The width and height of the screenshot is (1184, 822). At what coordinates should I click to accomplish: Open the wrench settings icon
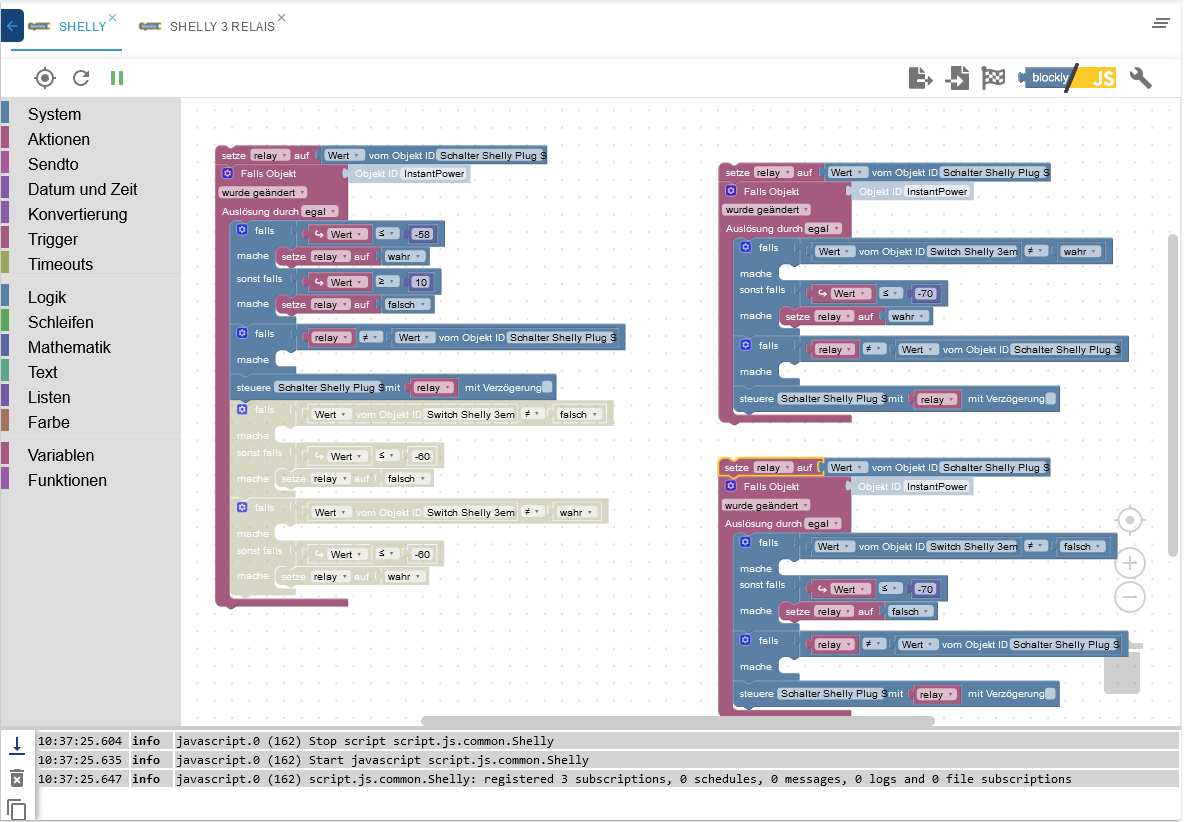coord(1140,78)
